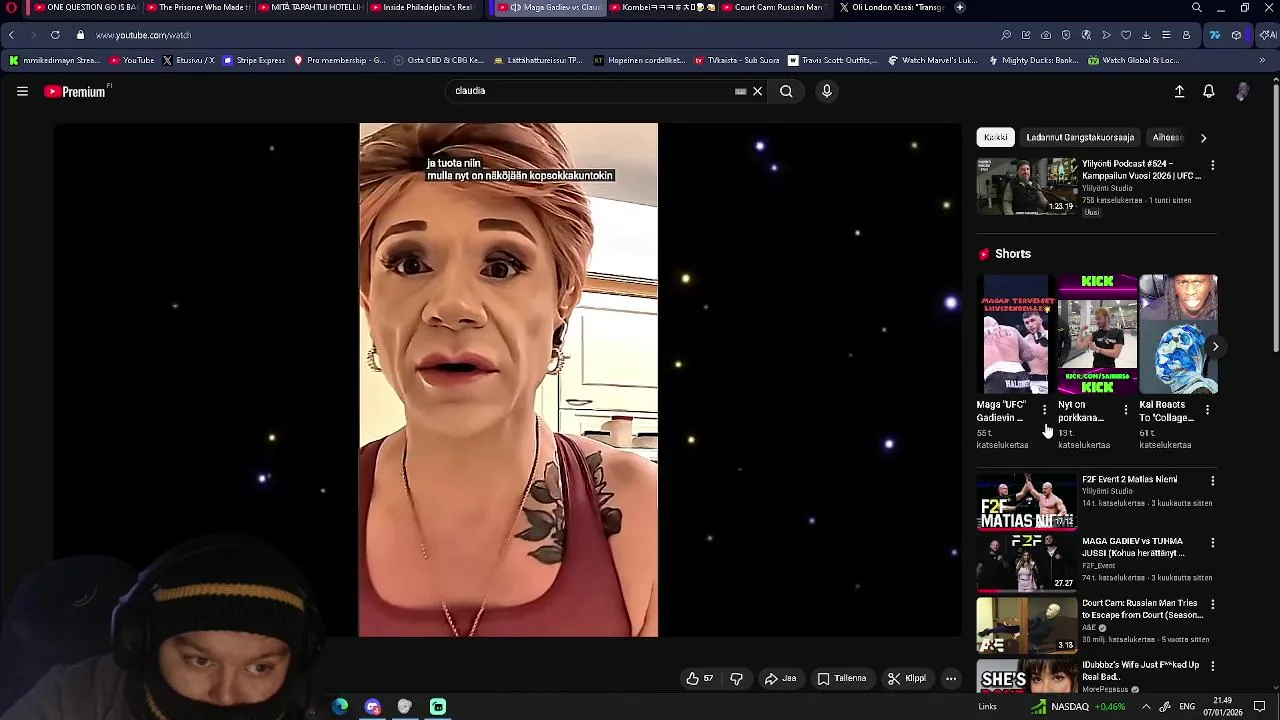Open the YouTube hamburger guide menu
The width and height of the screenshot is (1280, 720).
coord(22,91)
